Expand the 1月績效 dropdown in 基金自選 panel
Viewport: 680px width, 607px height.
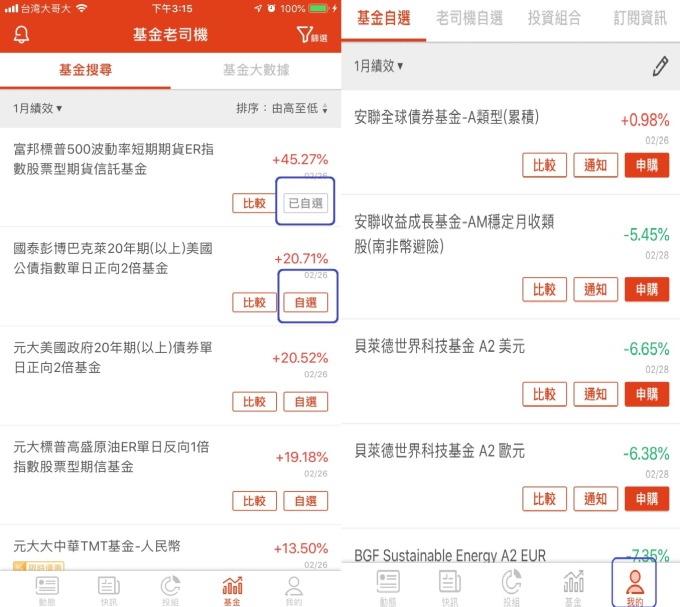coord(379,66)
